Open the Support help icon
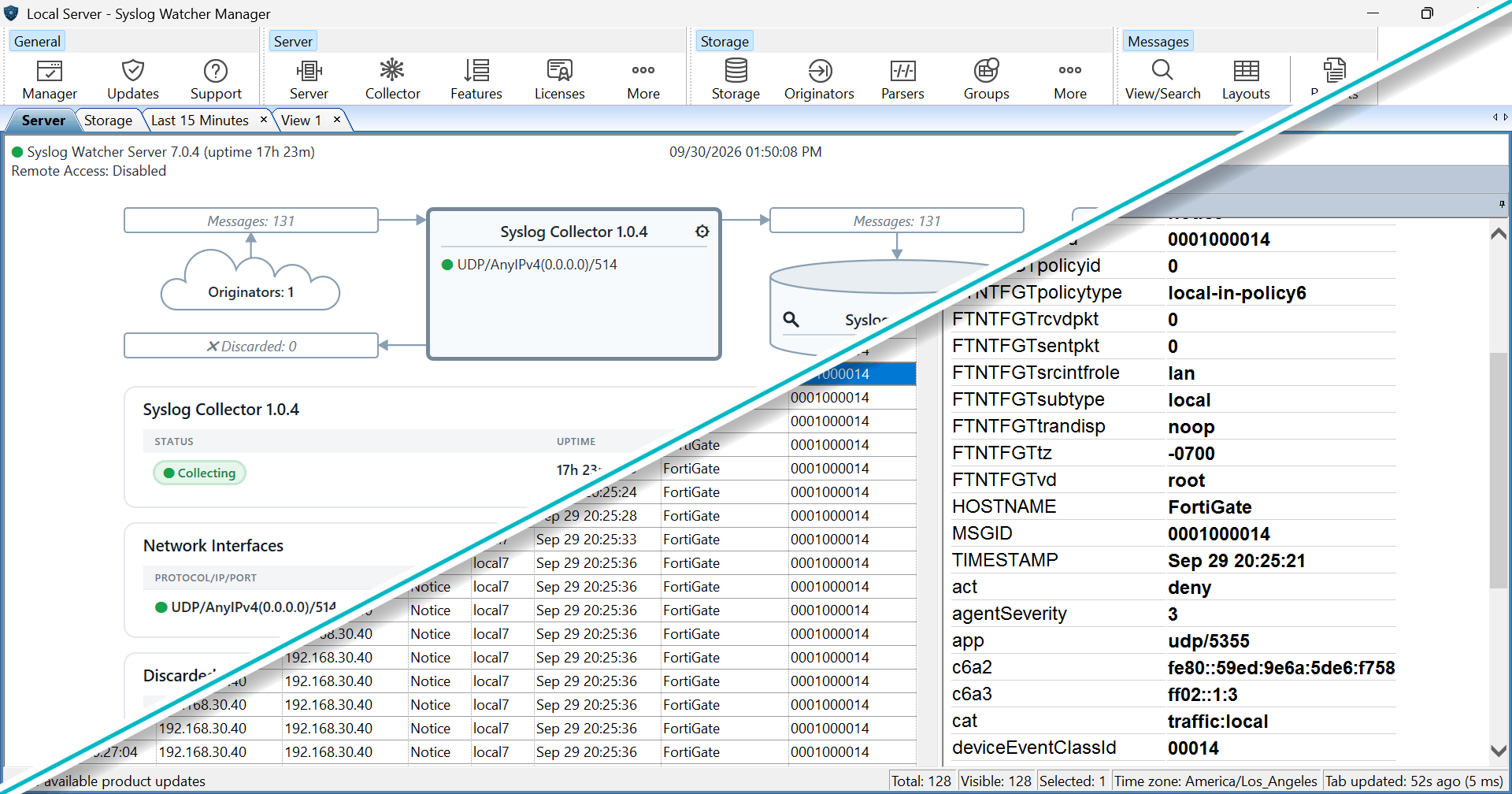The image size is (1512, 794). click(x=216, y=80)
